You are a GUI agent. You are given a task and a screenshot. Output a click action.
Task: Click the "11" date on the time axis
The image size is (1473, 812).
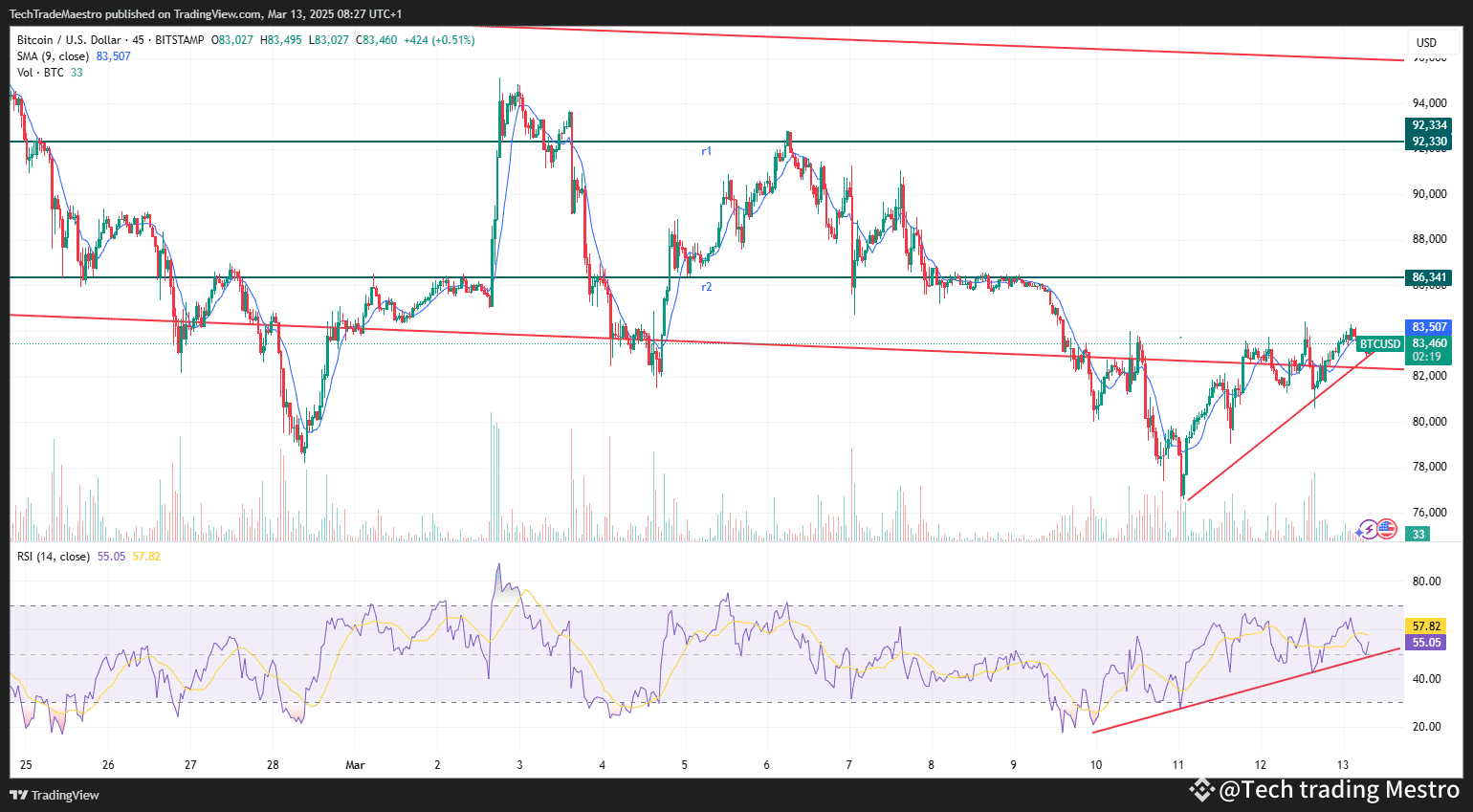(1178, 765)
